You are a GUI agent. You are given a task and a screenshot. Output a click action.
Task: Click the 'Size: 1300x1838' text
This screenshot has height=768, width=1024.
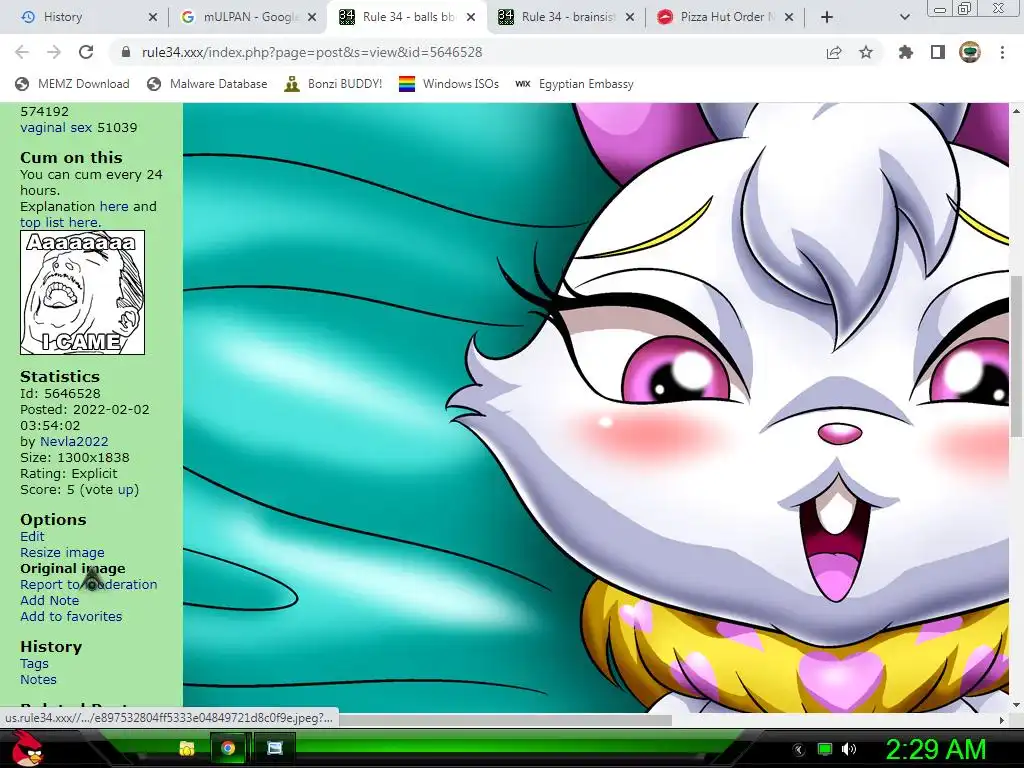click(x=74, y=458)
